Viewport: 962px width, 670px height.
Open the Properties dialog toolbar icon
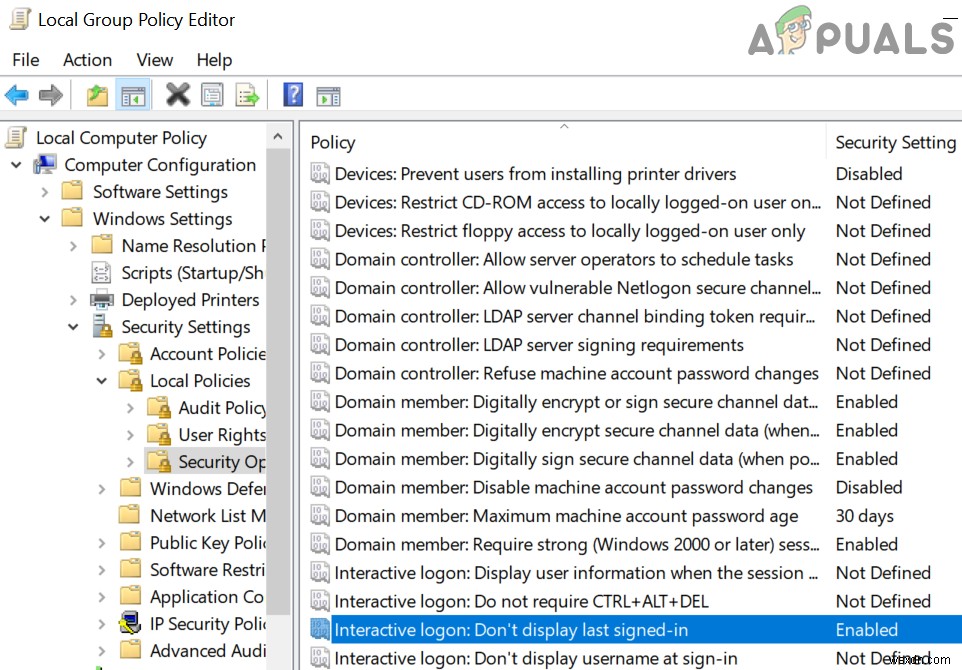pos(212,95)
